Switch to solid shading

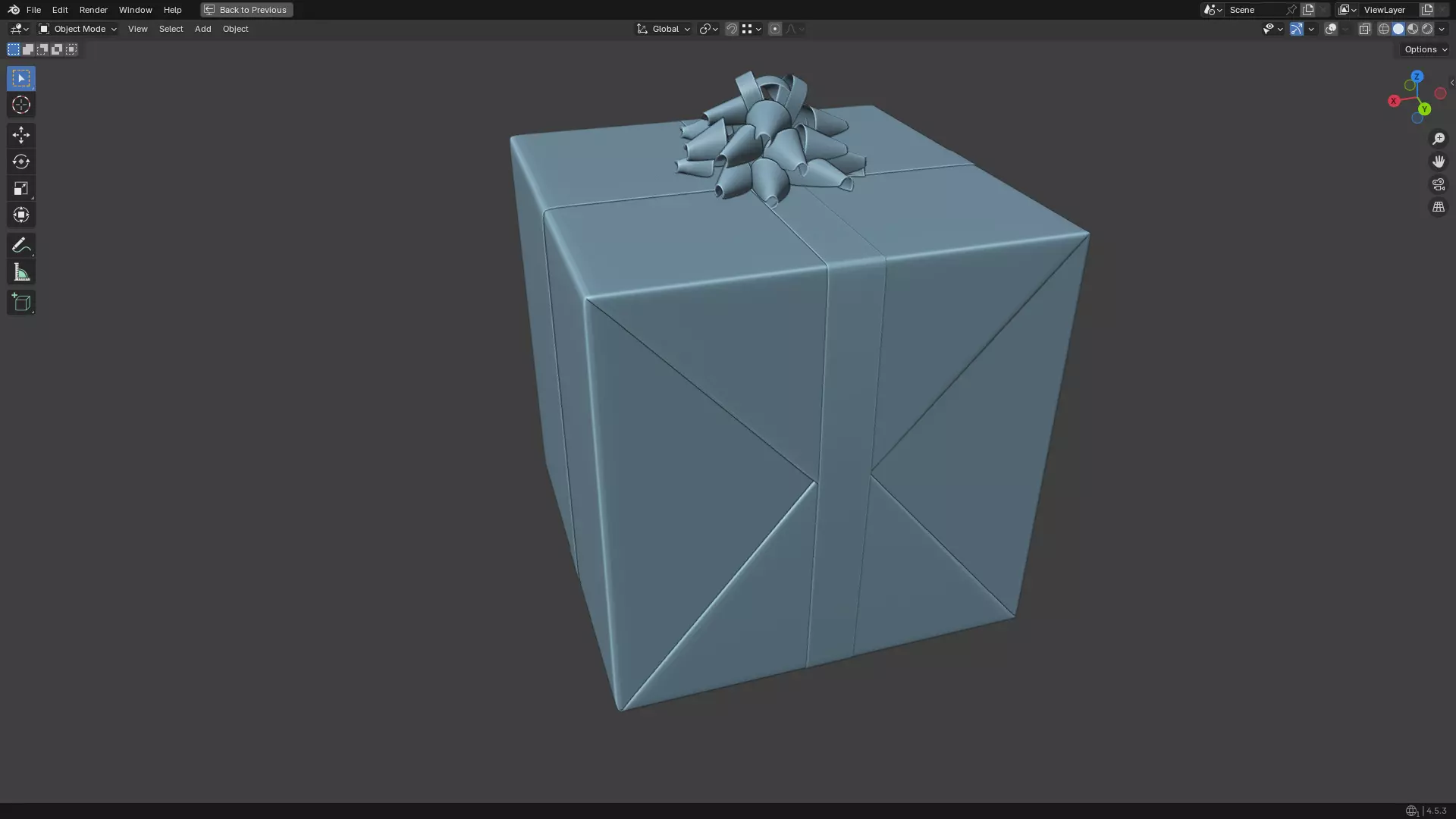pyautogui.click(x=1398, y=29)
